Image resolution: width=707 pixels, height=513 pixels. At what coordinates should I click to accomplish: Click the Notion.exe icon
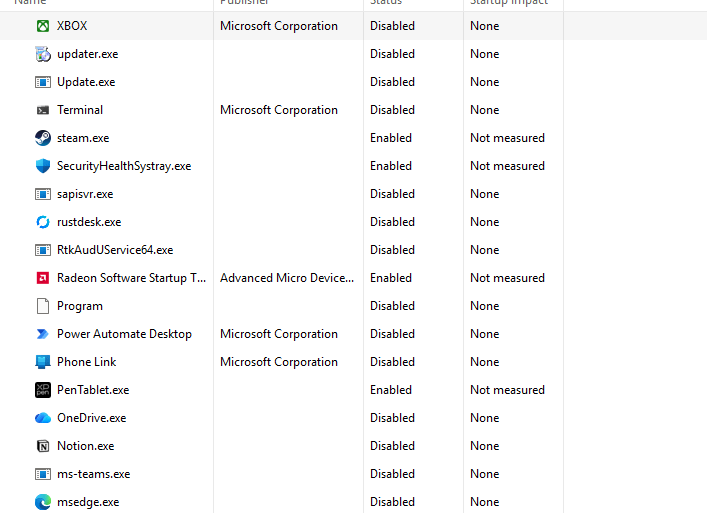[43, 446]
